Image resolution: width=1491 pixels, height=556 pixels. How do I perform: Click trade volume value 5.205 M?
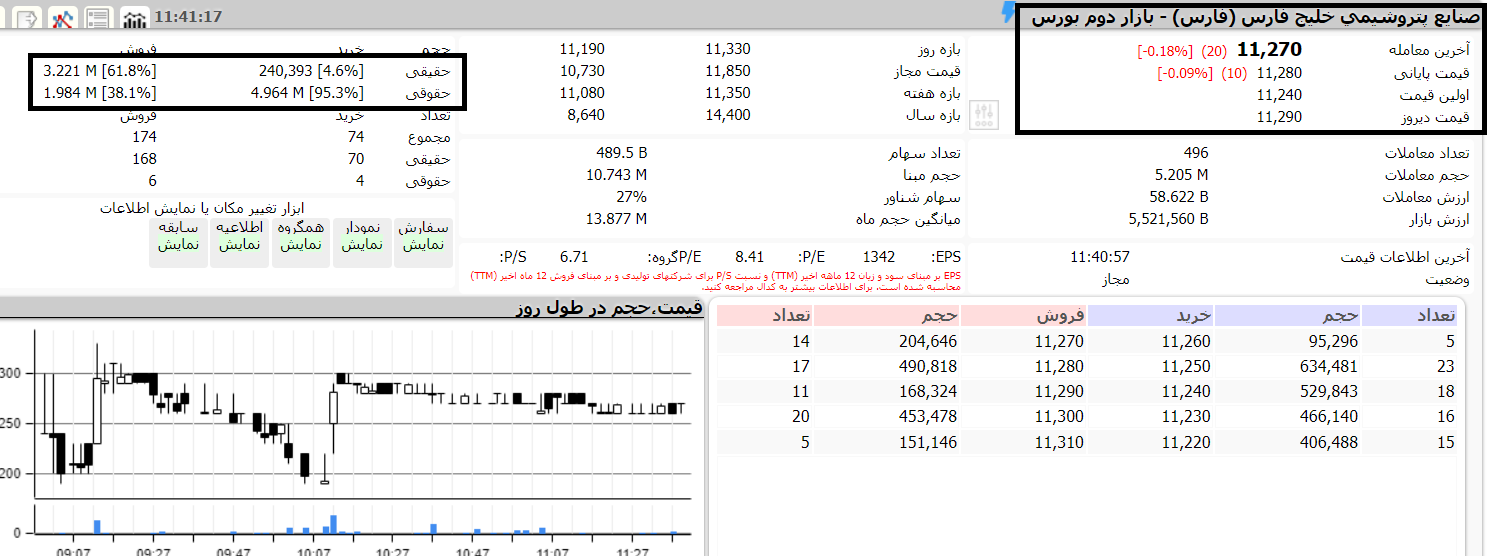point(1181,175)
